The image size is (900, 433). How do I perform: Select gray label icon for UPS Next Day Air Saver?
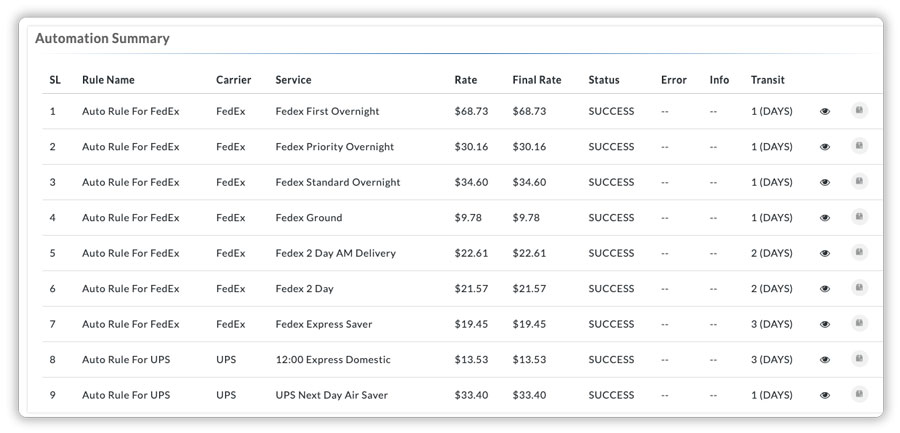coord(859,395)
